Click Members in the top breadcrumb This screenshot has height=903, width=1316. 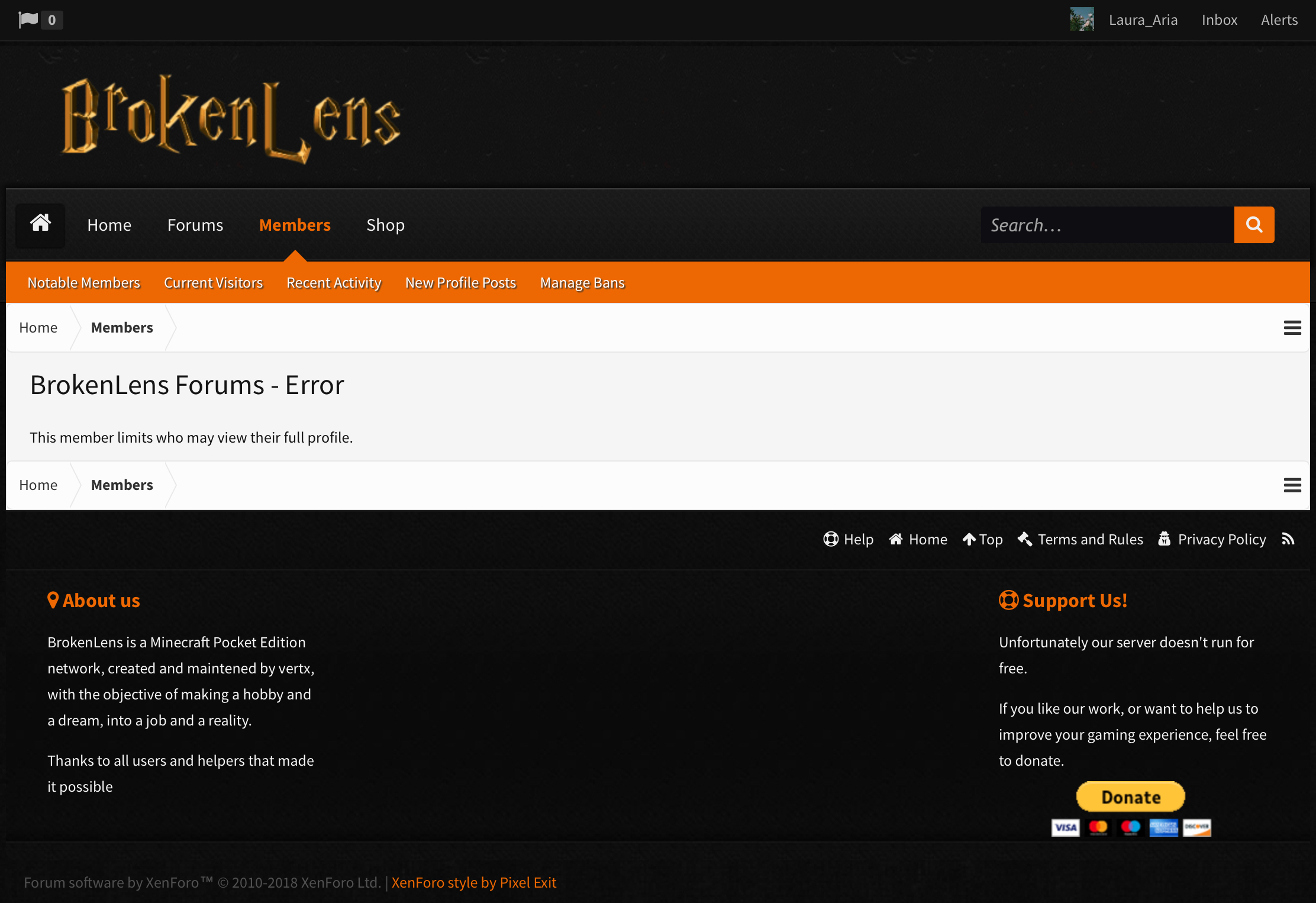(122, 328)
